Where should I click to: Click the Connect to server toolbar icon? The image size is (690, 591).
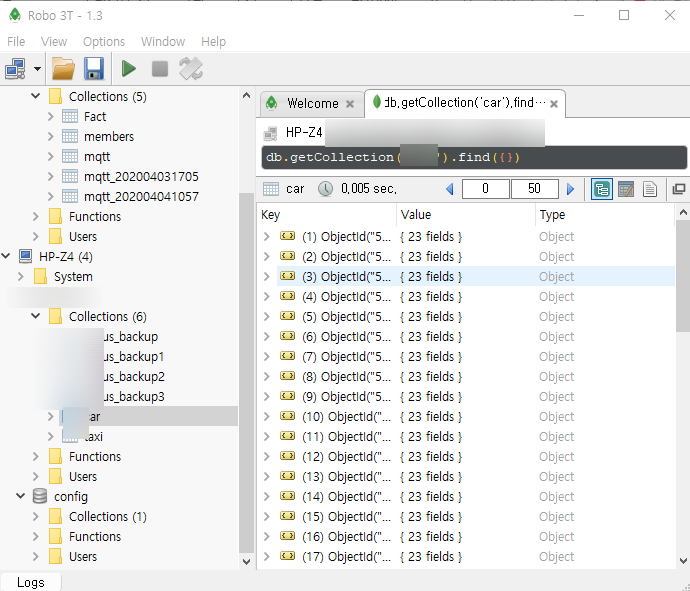15,69
